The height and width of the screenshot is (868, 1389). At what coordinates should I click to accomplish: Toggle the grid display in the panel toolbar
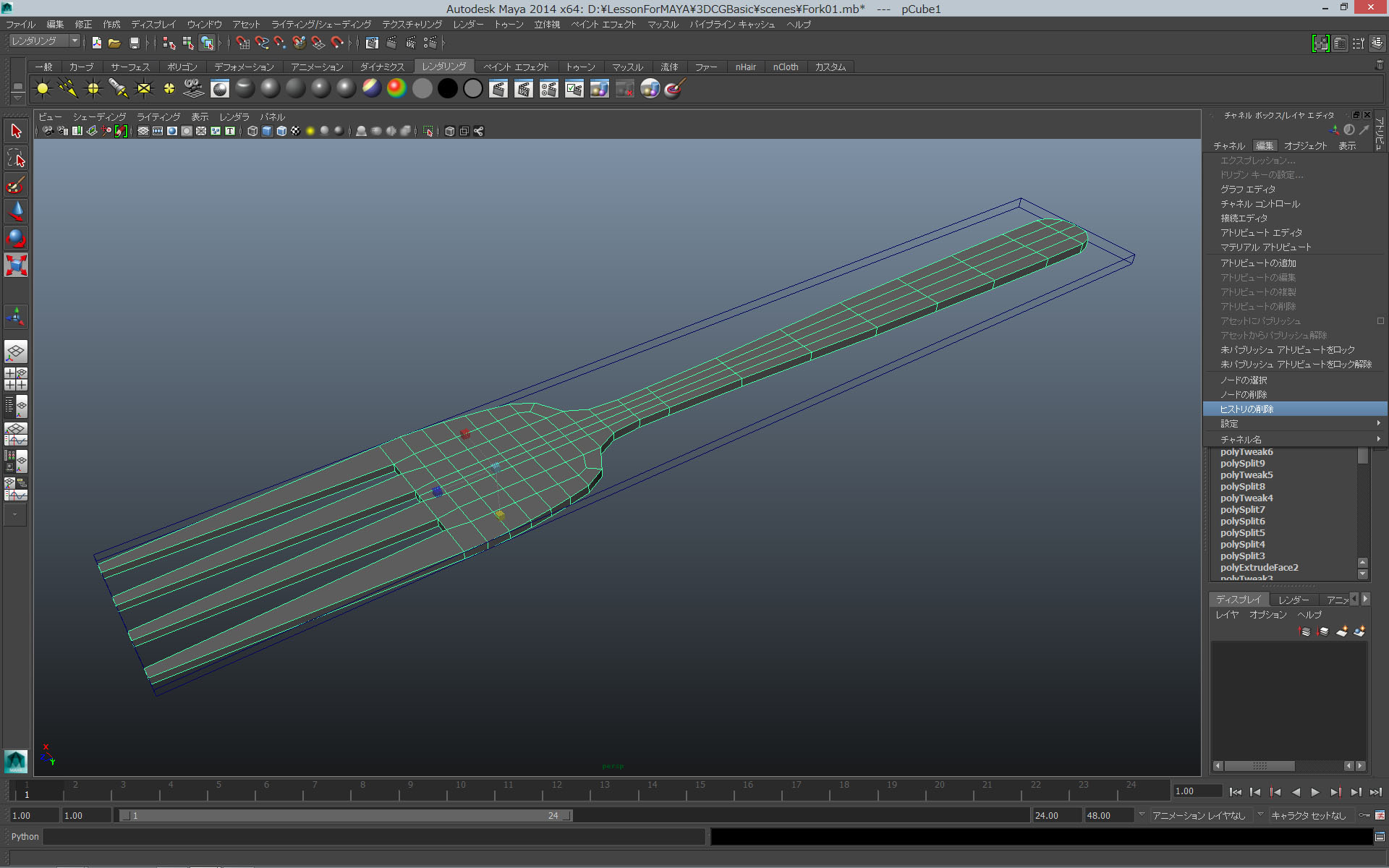[142, 131]
